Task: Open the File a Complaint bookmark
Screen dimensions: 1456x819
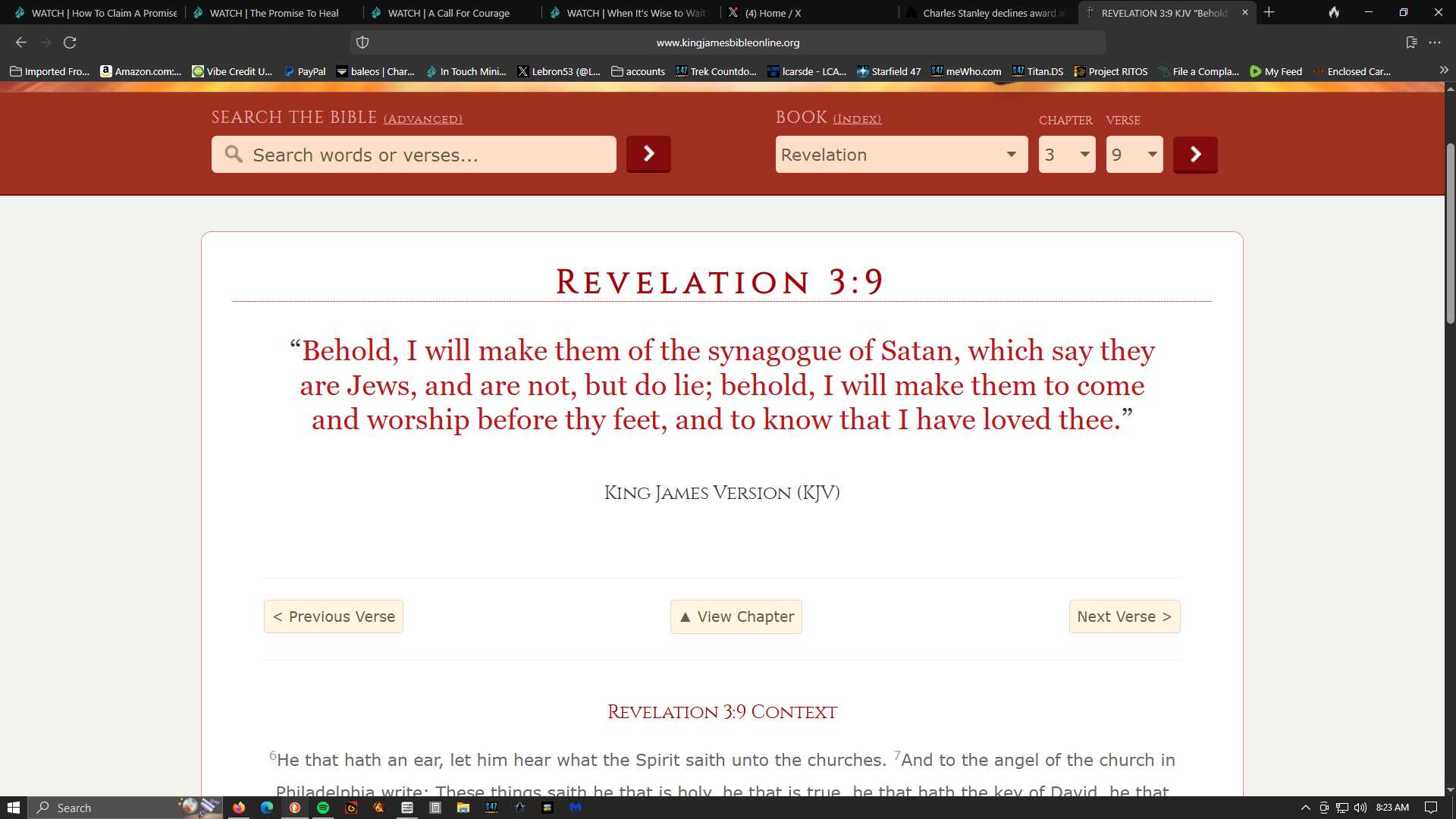Action: 1198,71
